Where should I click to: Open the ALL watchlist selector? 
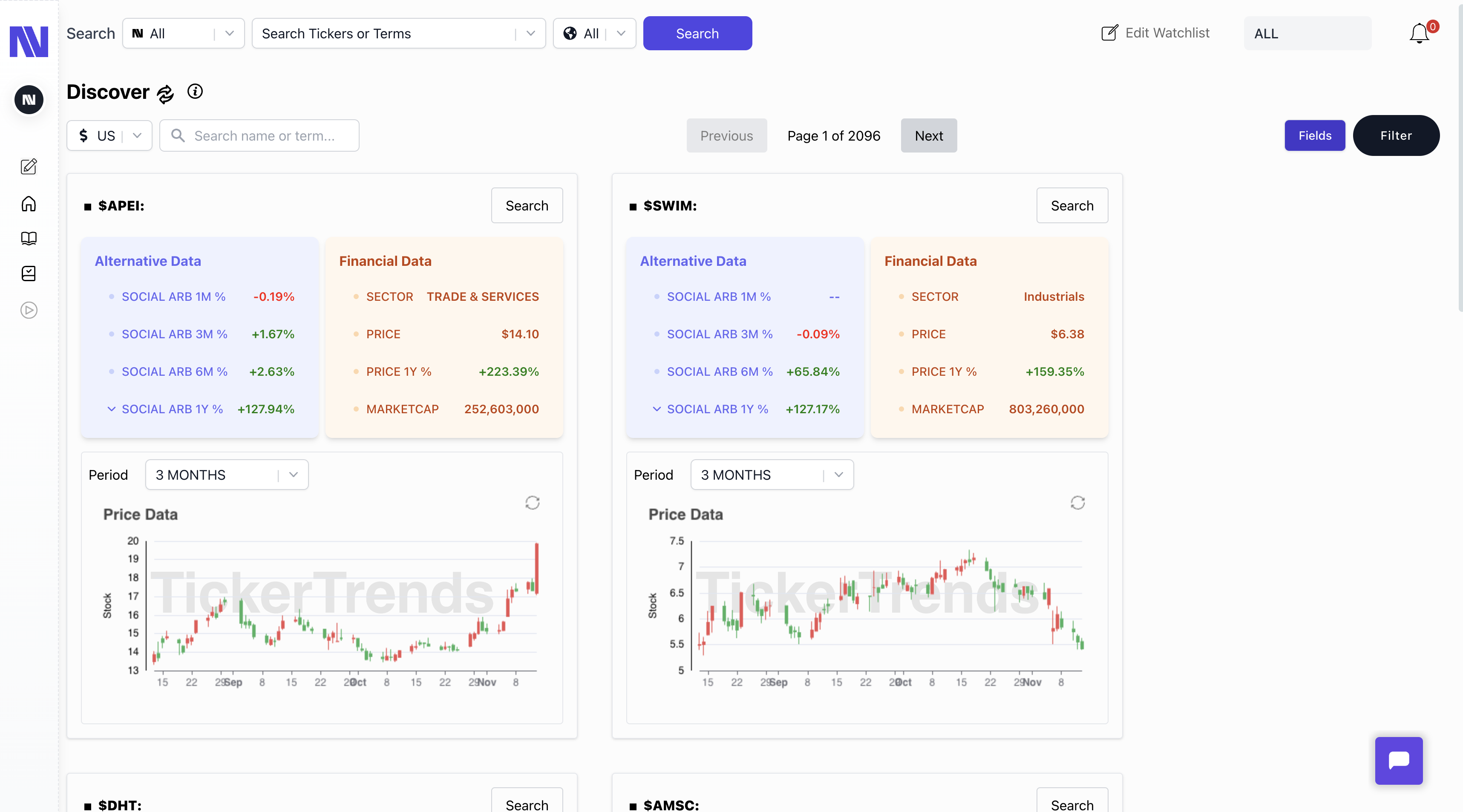click(x=1307, y=34)
